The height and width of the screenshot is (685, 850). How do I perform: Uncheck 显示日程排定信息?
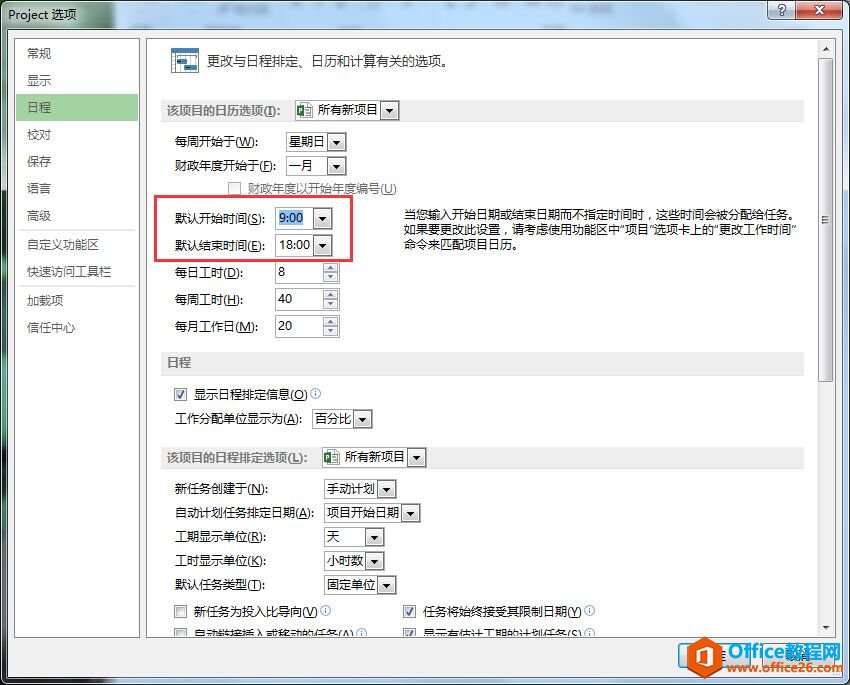(179, 394)
